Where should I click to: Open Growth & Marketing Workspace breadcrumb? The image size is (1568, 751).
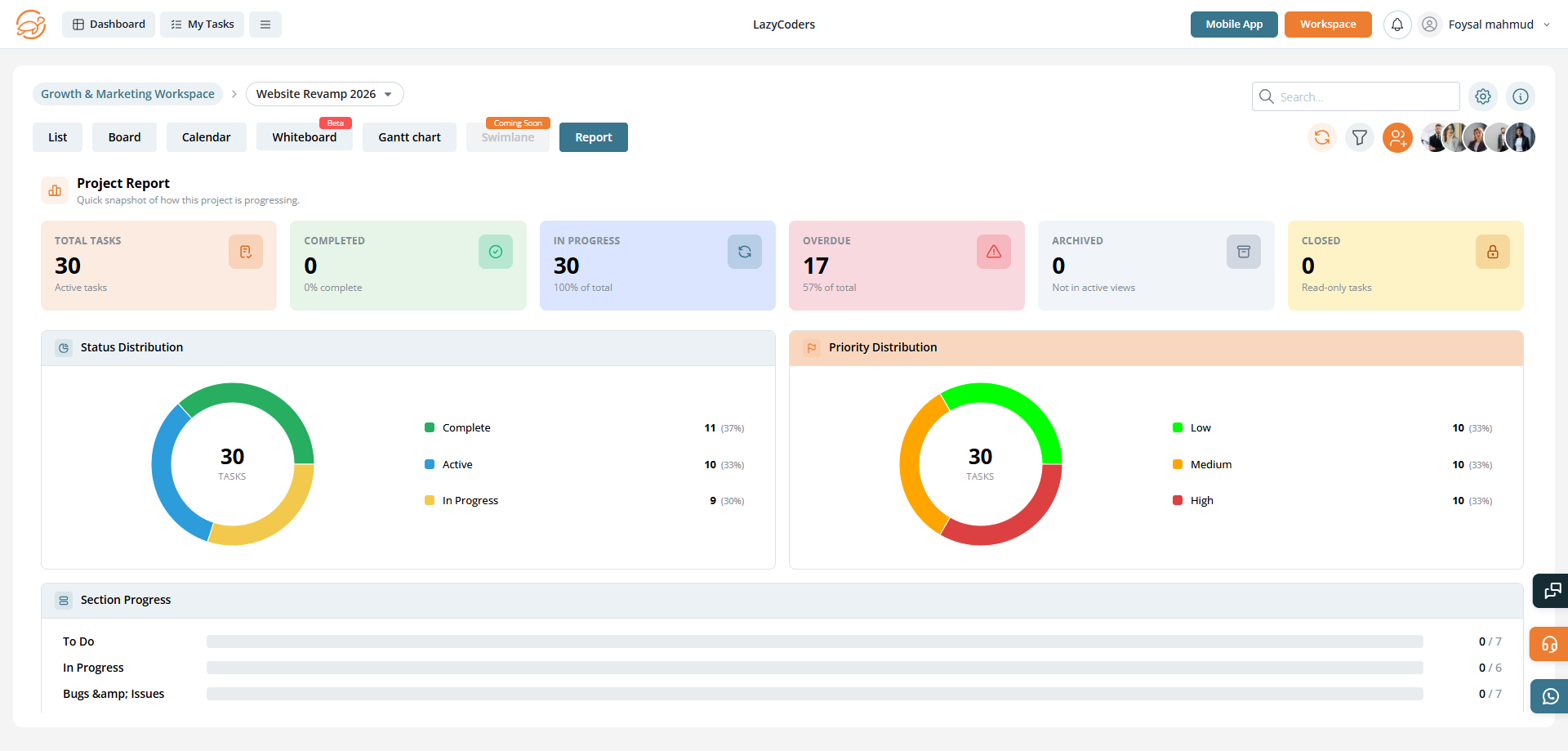[x=127, y=94]
